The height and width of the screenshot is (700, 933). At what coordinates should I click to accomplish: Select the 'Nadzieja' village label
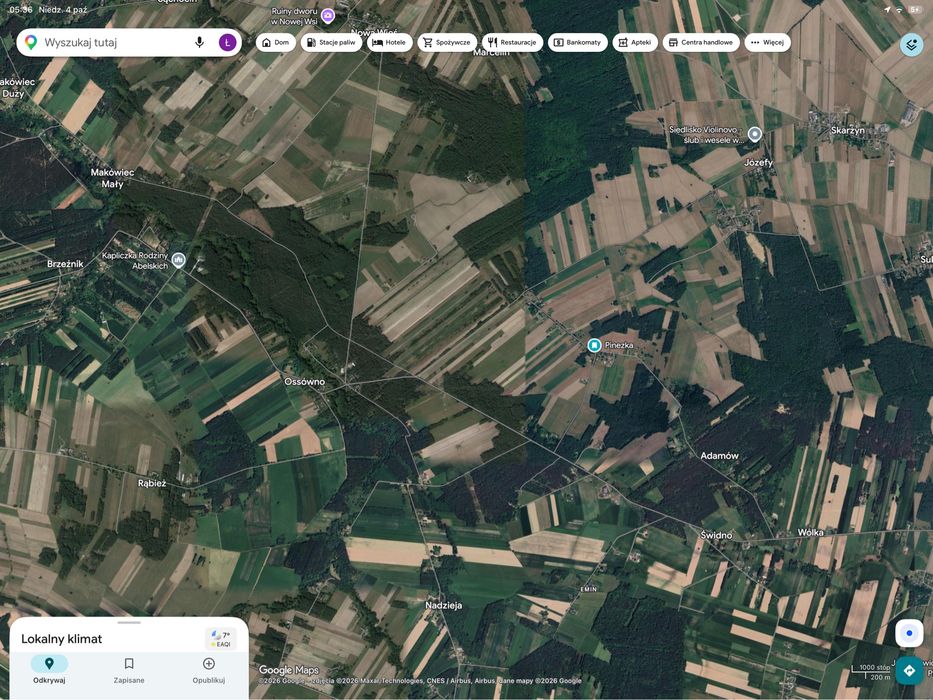(444, 605)
